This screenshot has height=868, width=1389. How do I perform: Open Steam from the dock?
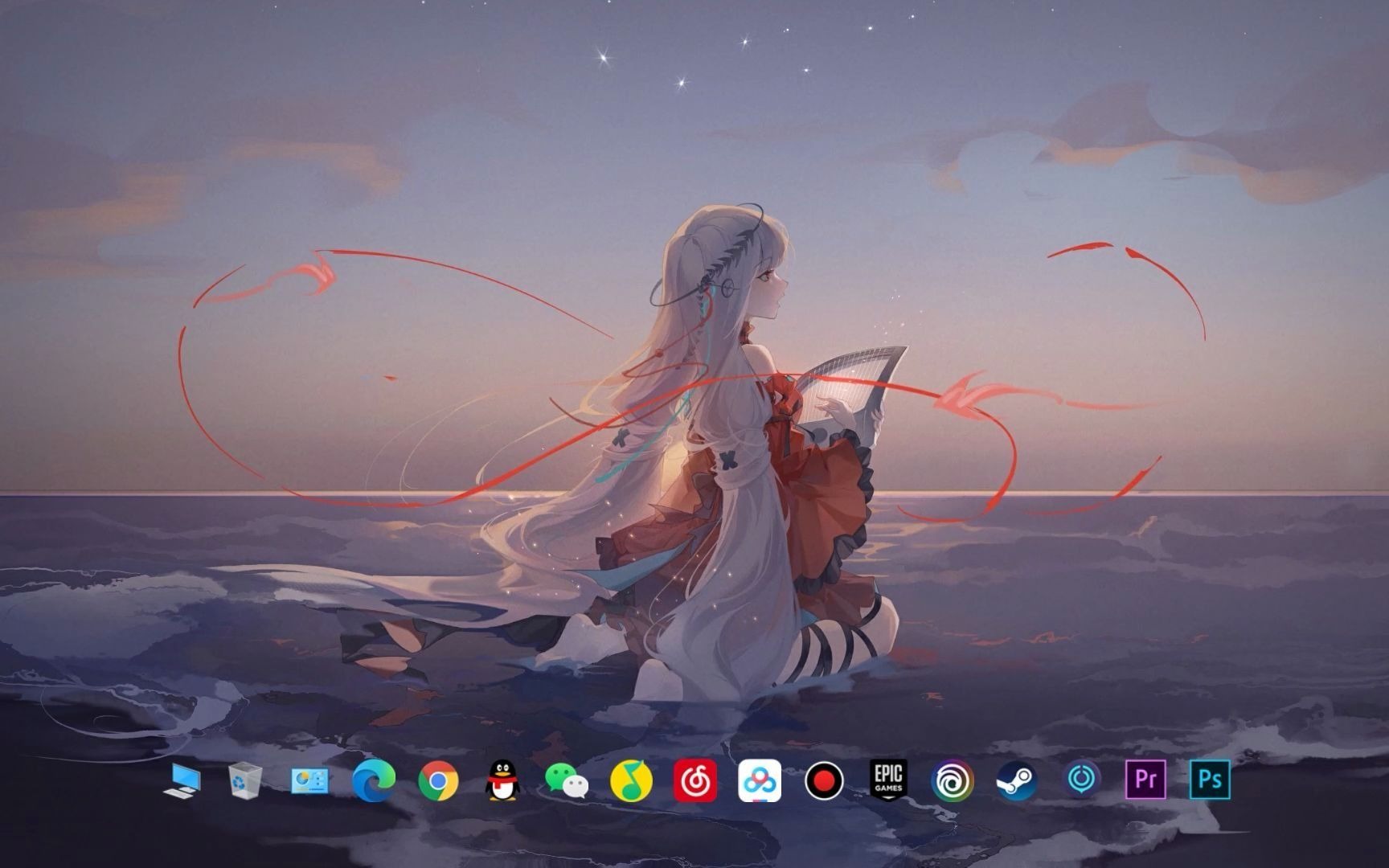(x=1017, y=780)
